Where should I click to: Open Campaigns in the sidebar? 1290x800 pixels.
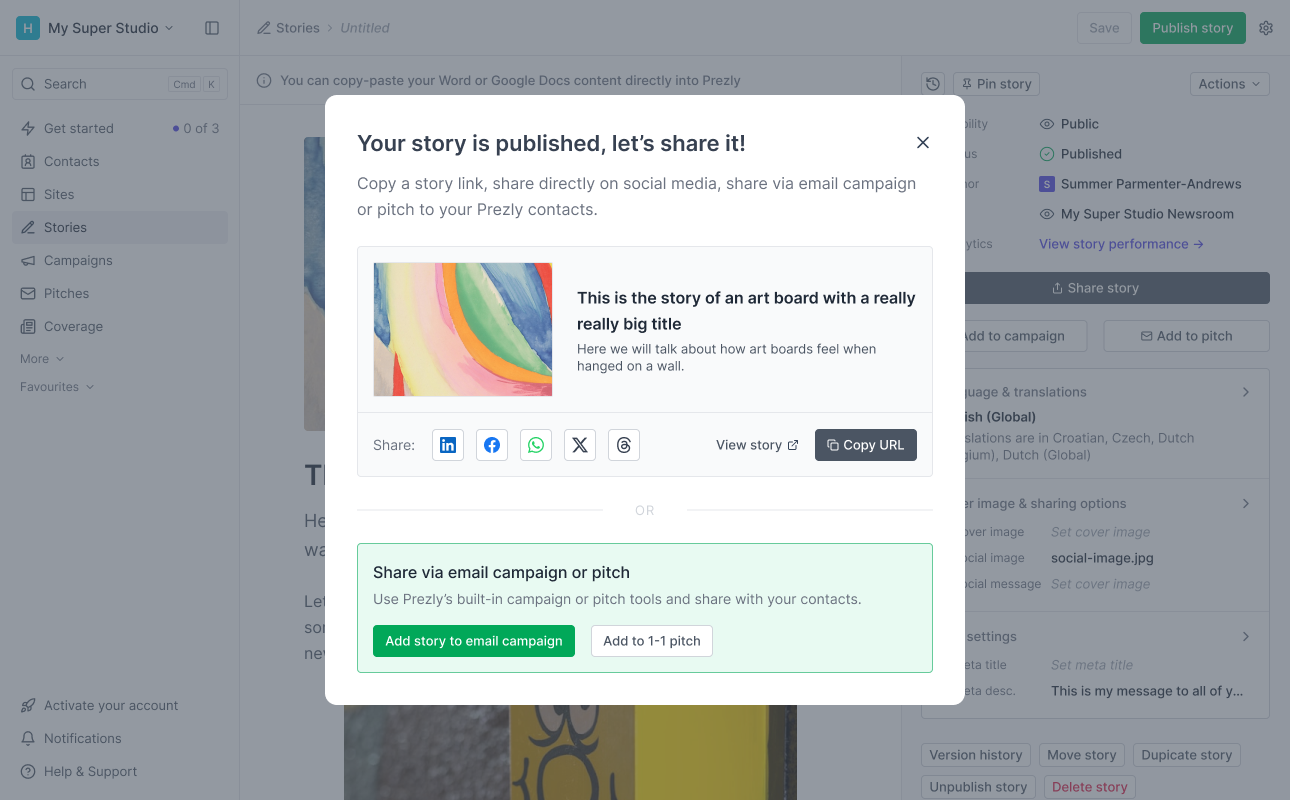pyautogui.click(x=78, y=260)
